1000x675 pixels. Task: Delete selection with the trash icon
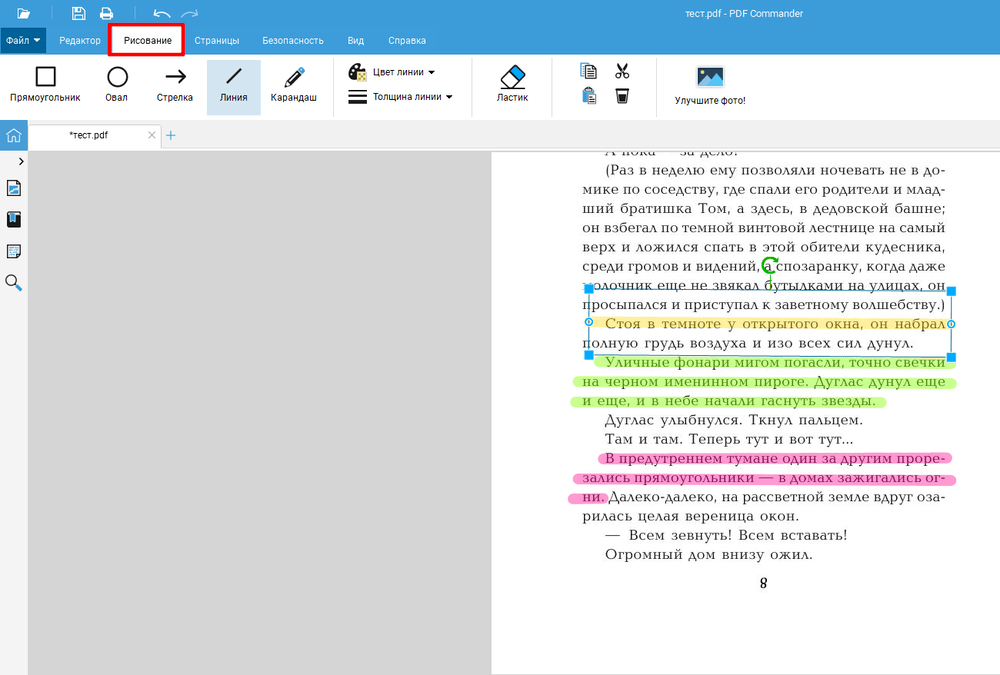[622, 96]
